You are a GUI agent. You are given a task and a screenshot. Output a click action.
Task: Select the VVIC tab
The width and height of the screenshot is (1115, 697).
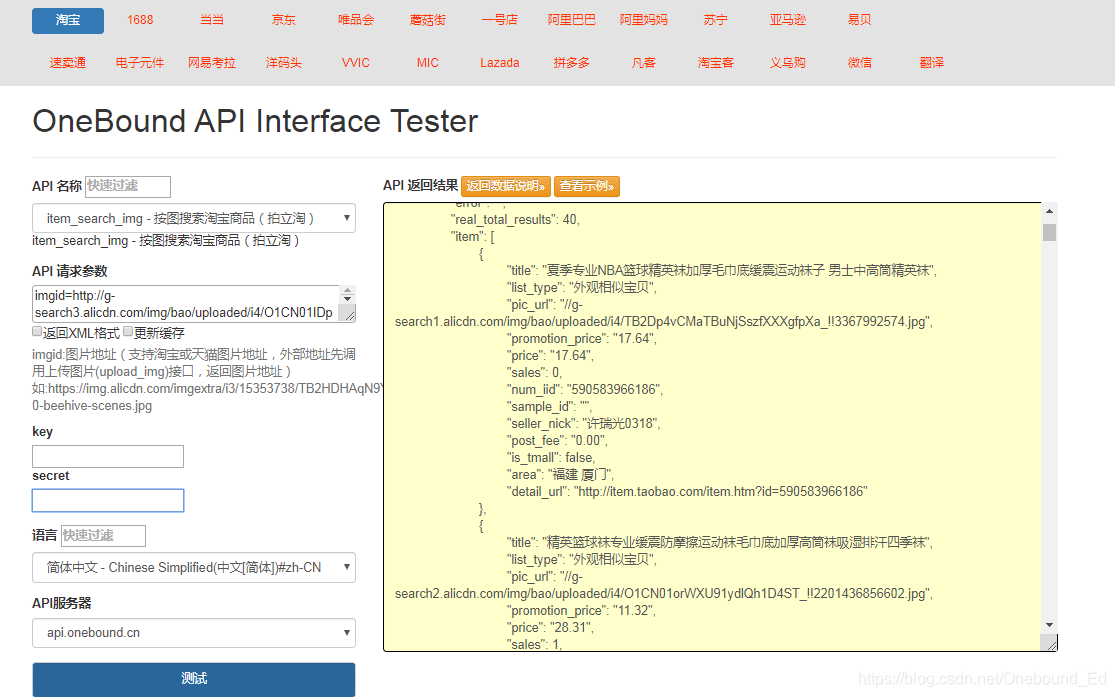356,63
